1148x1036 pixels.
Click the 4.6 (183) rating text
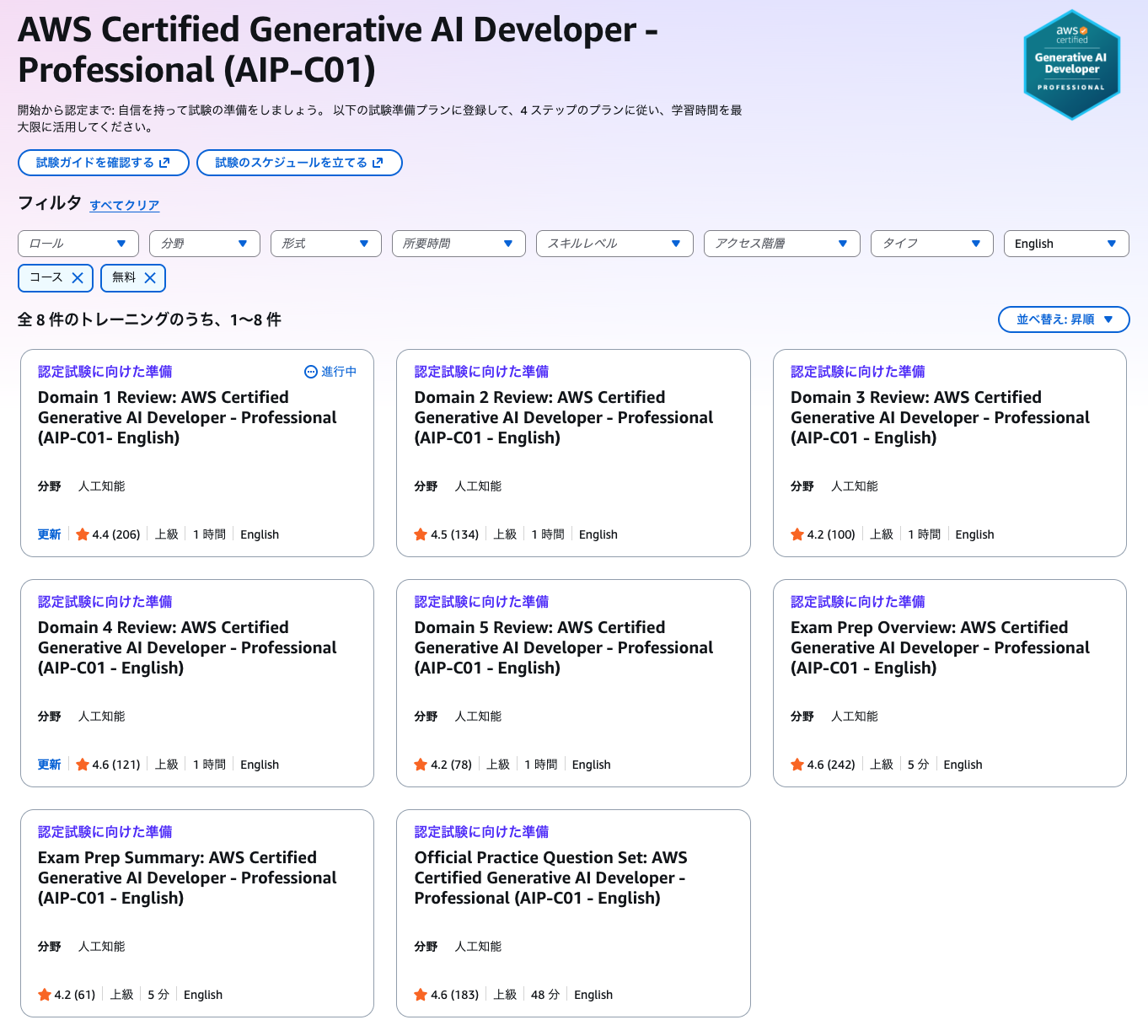tap(455, 995)
